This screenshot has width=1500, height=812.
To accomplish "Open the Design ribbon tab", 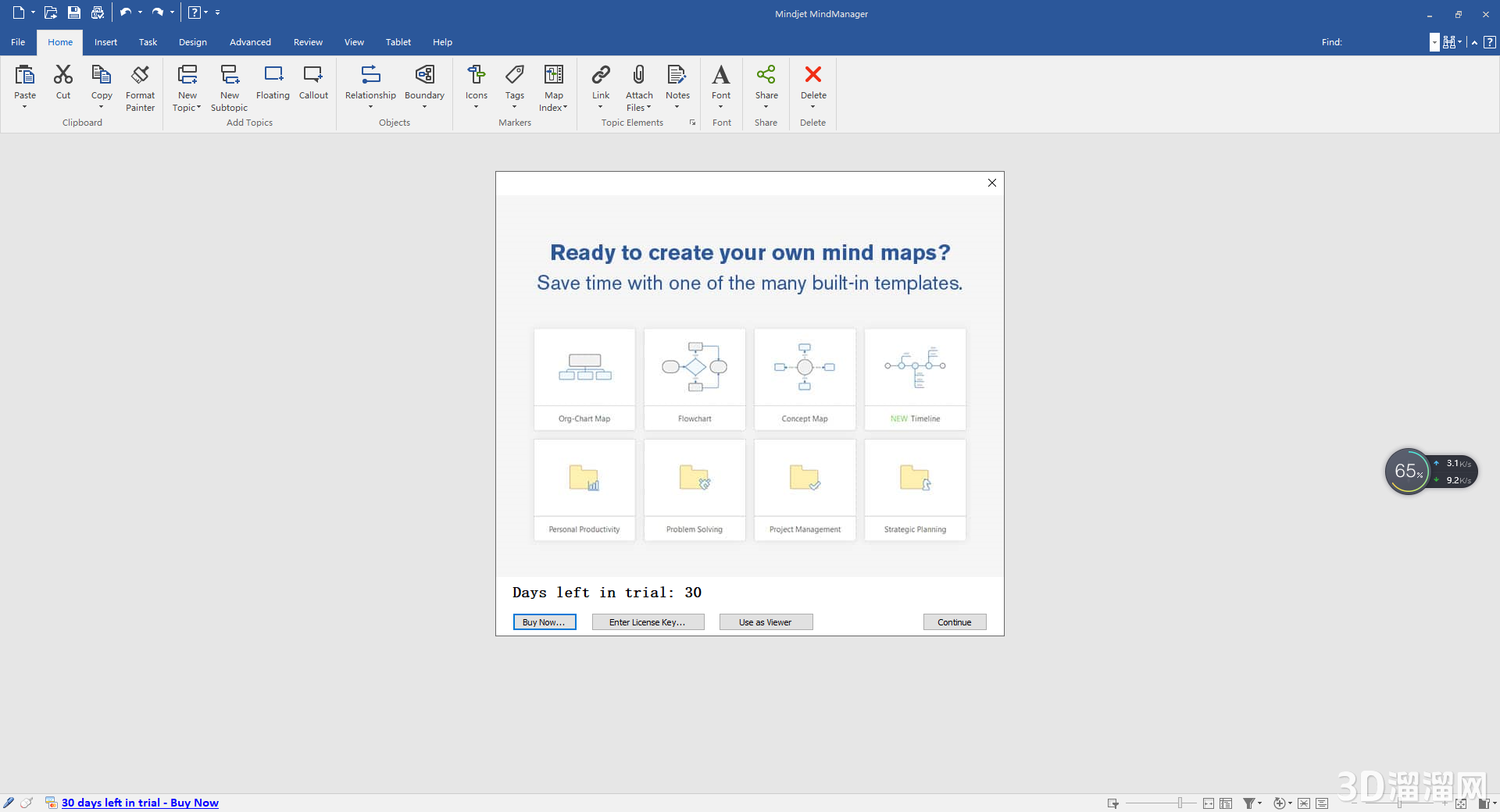I will point(192,42).
